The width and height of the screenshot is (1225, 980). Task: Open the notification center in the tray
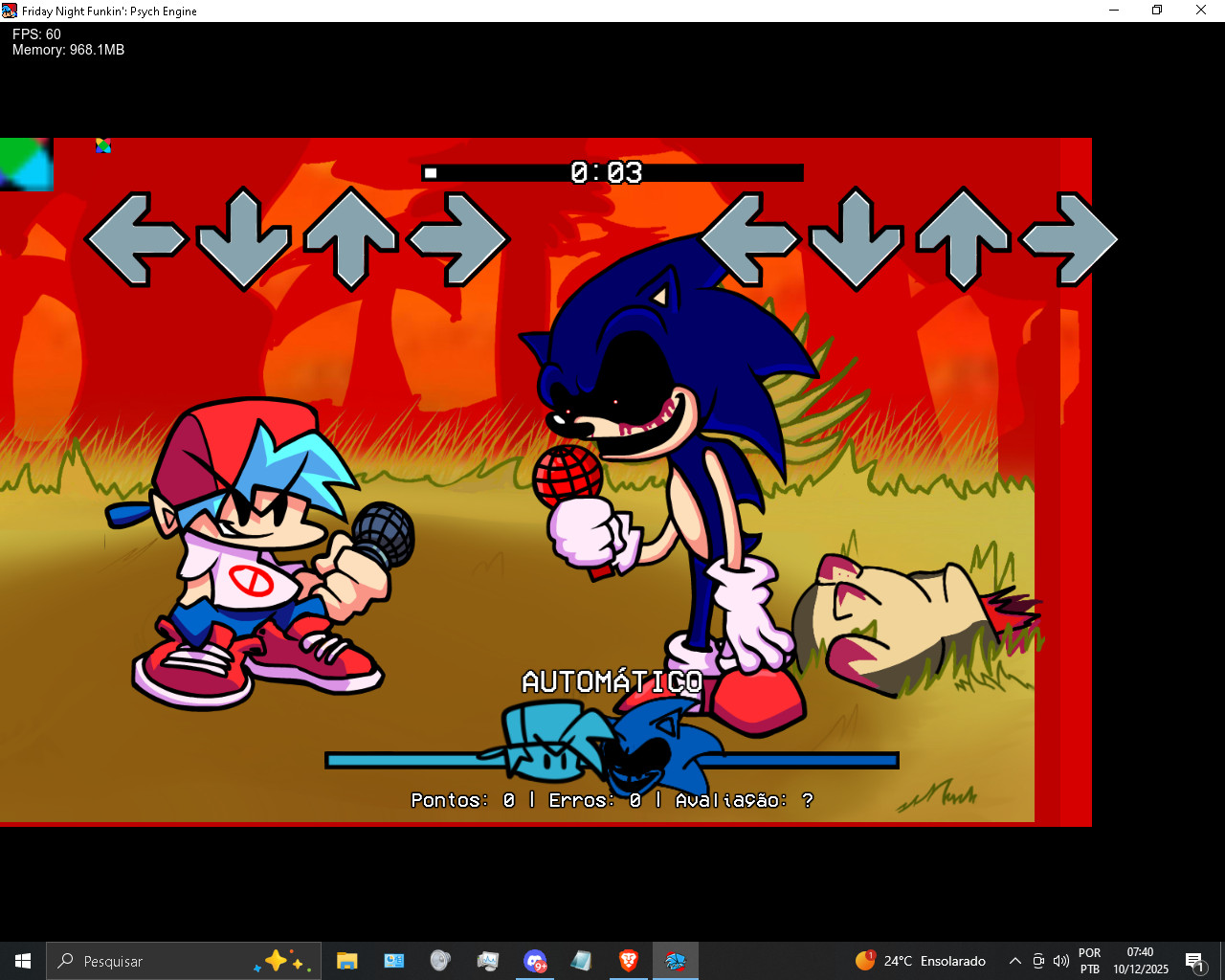click(x=1195, y=961)
